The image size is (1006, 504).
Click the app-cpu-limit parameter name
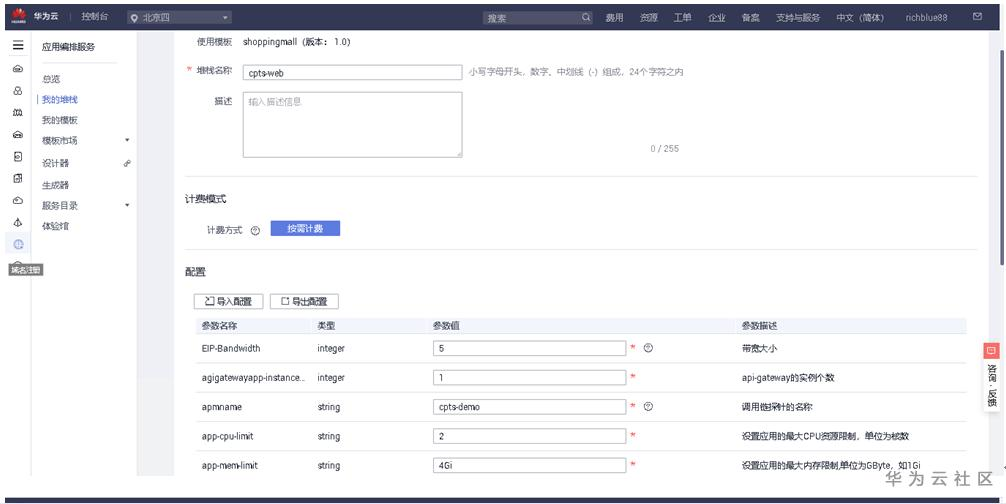coord(227,436)
